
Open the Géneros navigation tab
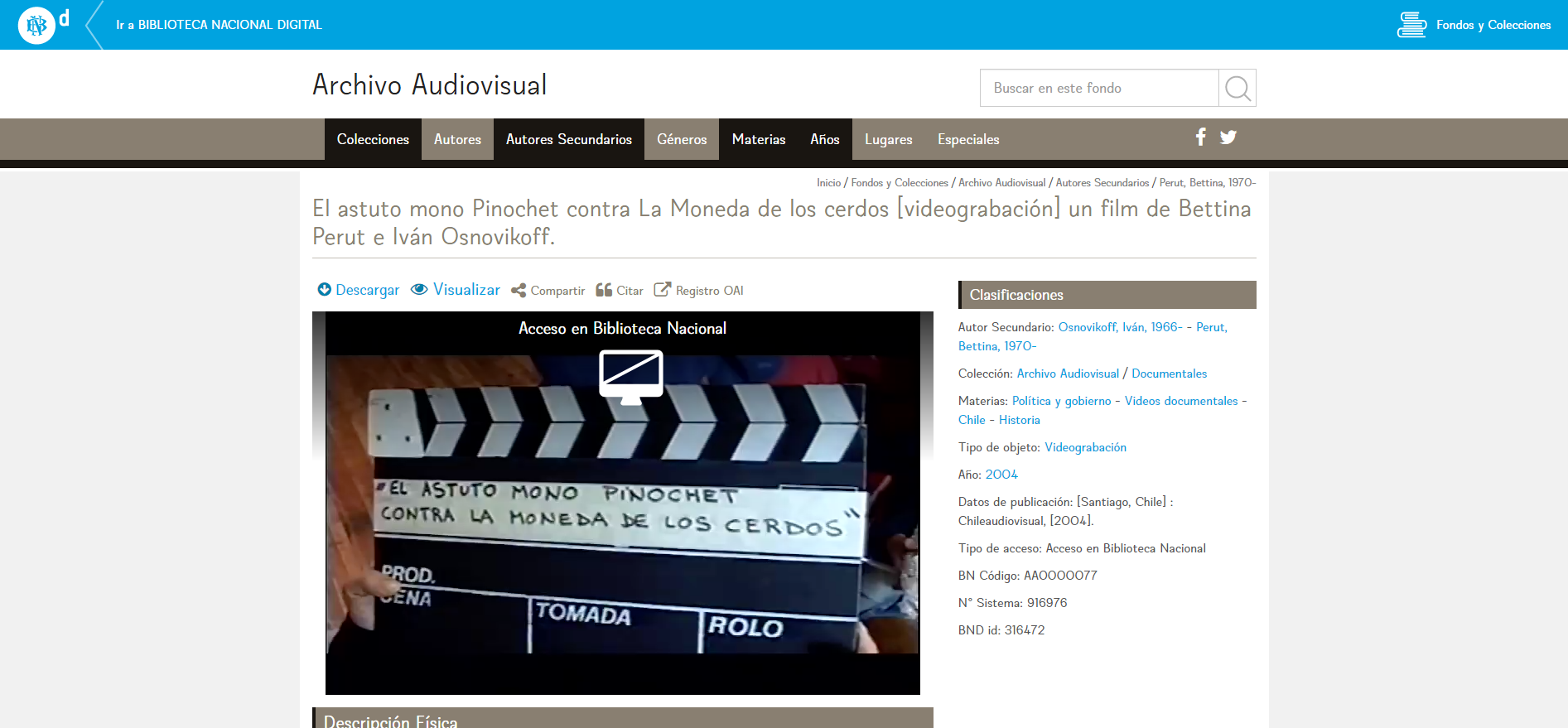[682, 139]
